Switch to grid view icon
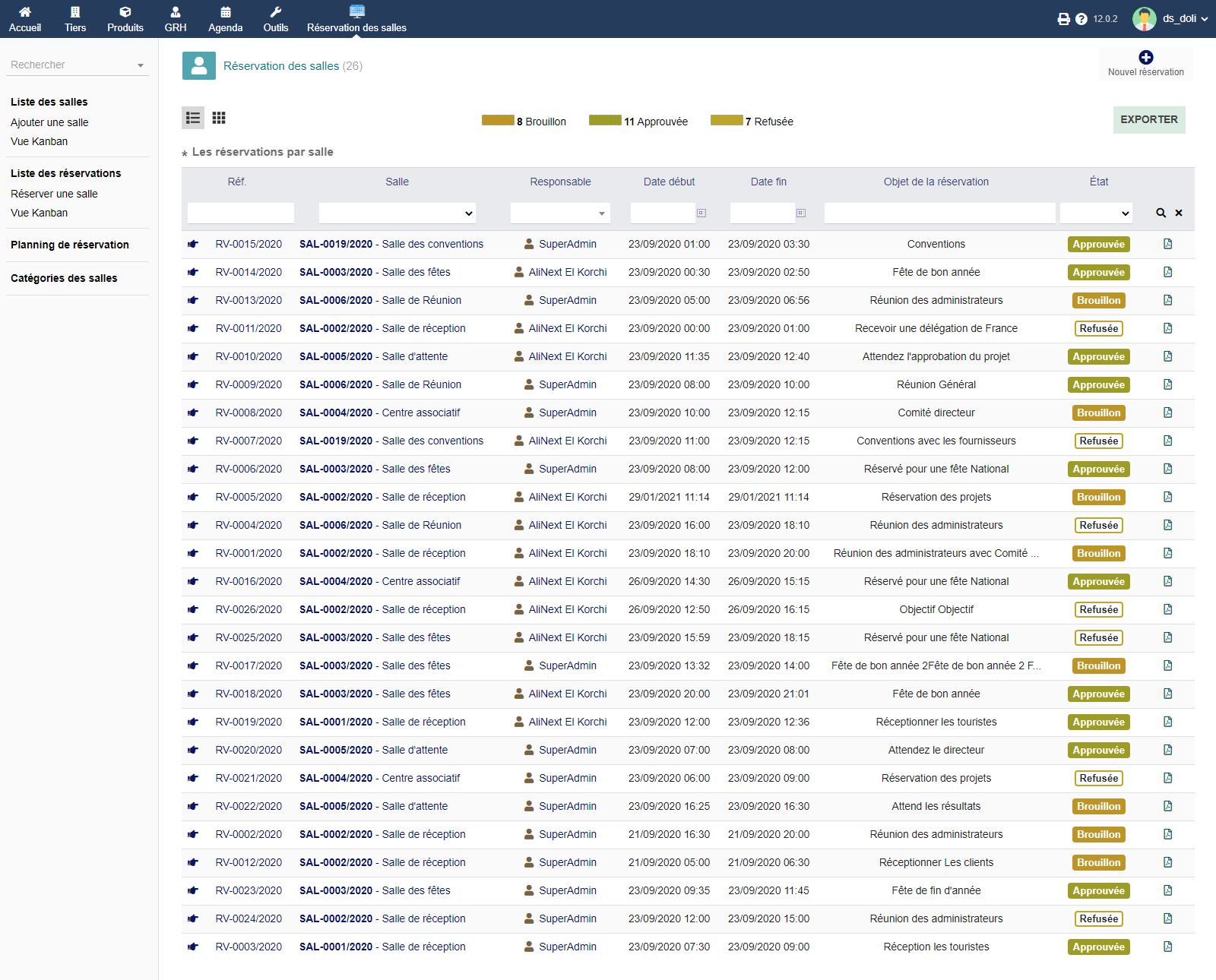1216x980 pixels. [219, 118]
